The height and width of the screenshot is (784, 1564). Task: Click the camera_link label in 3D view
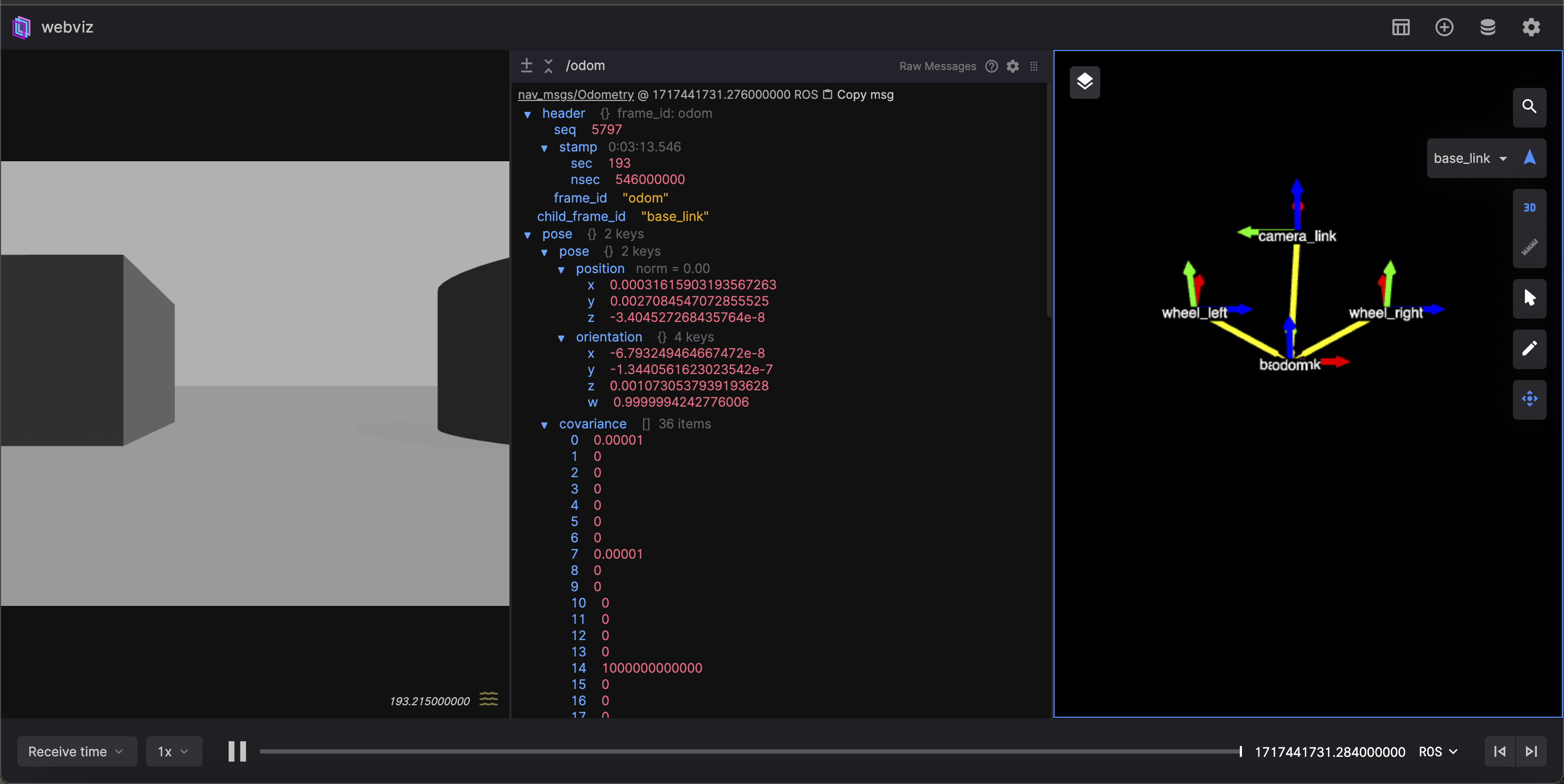point(1297,236)
